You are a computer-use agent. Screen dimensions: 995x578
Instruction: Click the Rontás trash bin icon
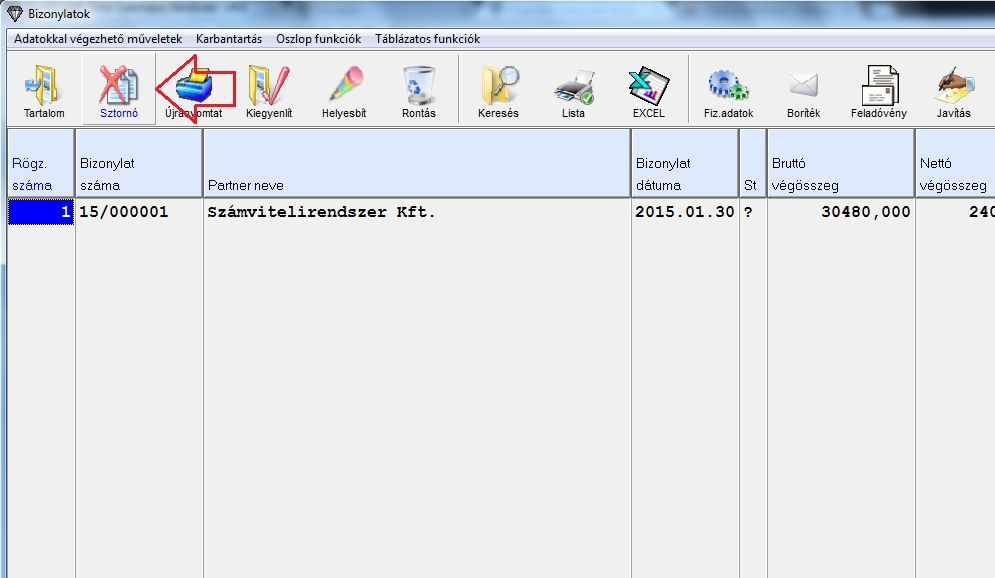click(x=418, y=89)
